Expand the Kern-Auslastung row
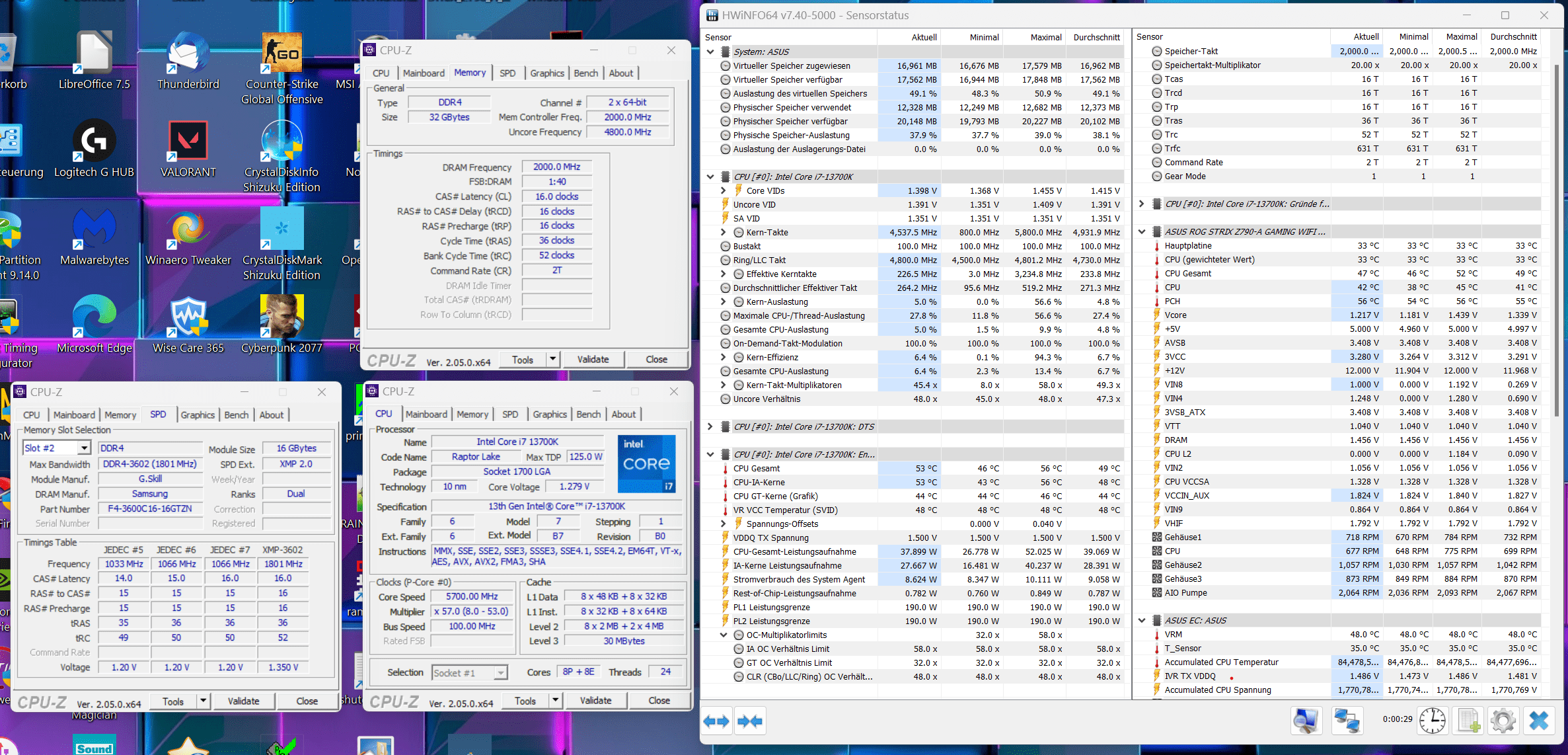1568x755 pixels. click(x=724, y=301)
